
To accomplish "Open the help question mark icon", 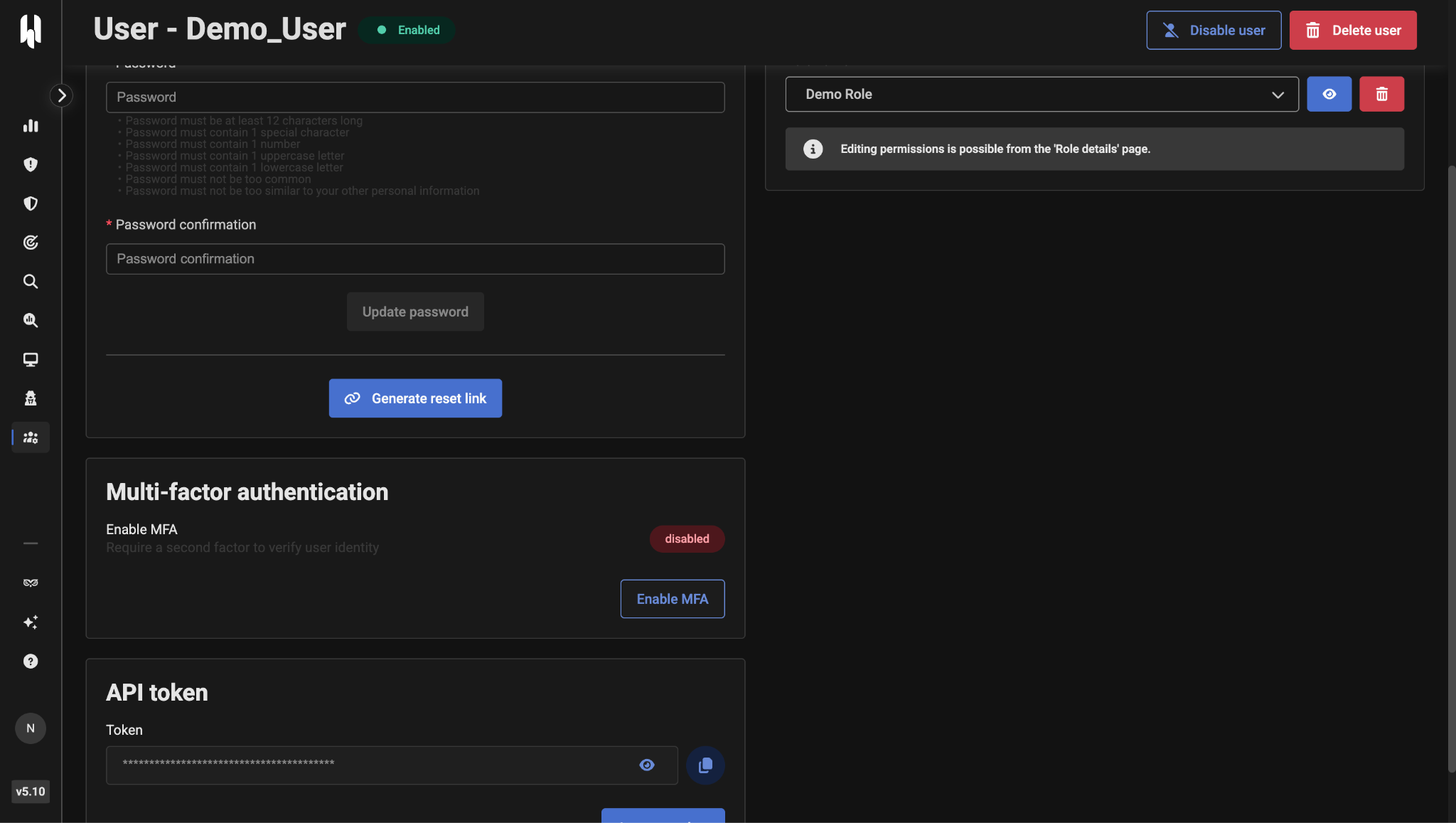I will point(31,661).
